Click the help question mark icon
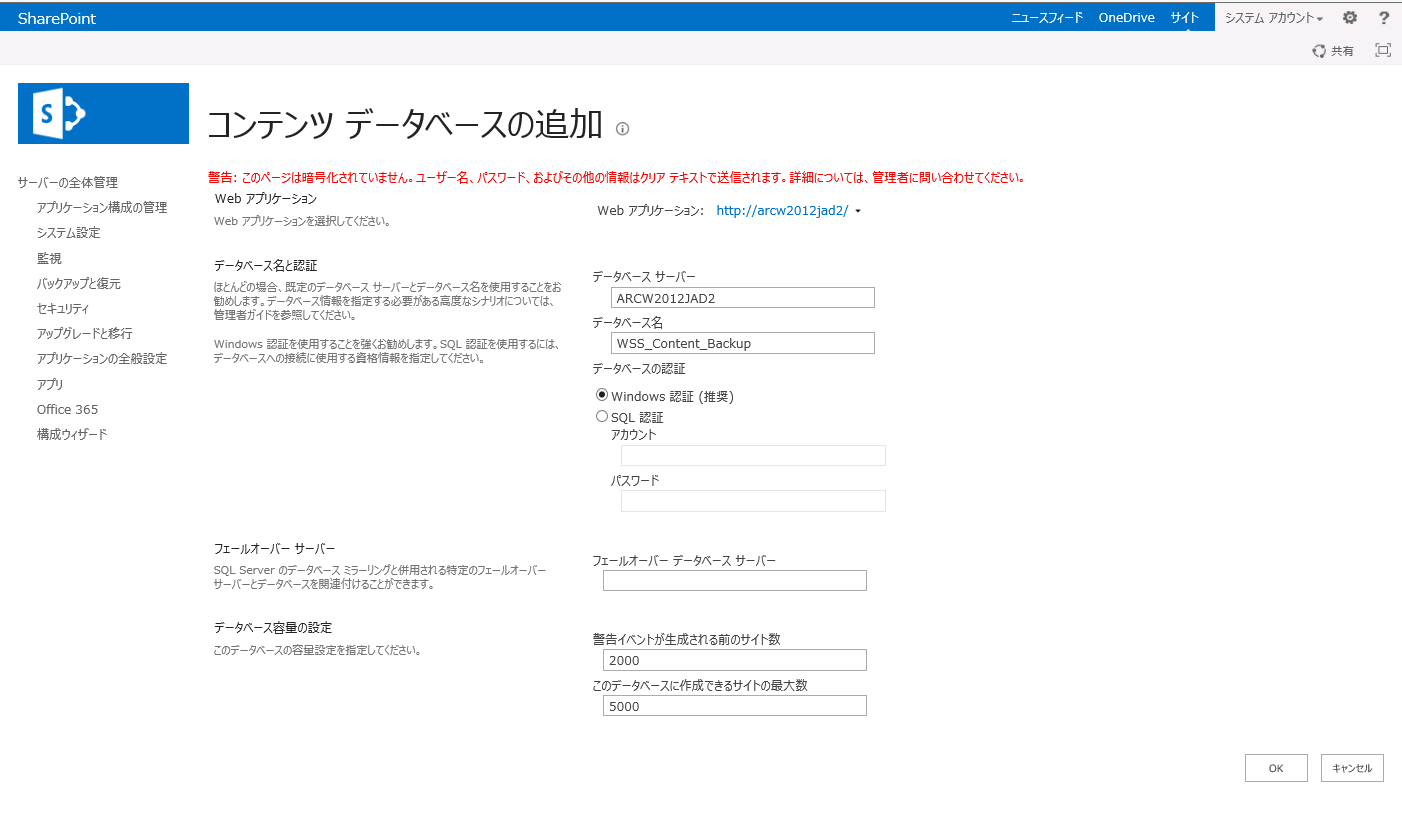 tap(1384, 17)
